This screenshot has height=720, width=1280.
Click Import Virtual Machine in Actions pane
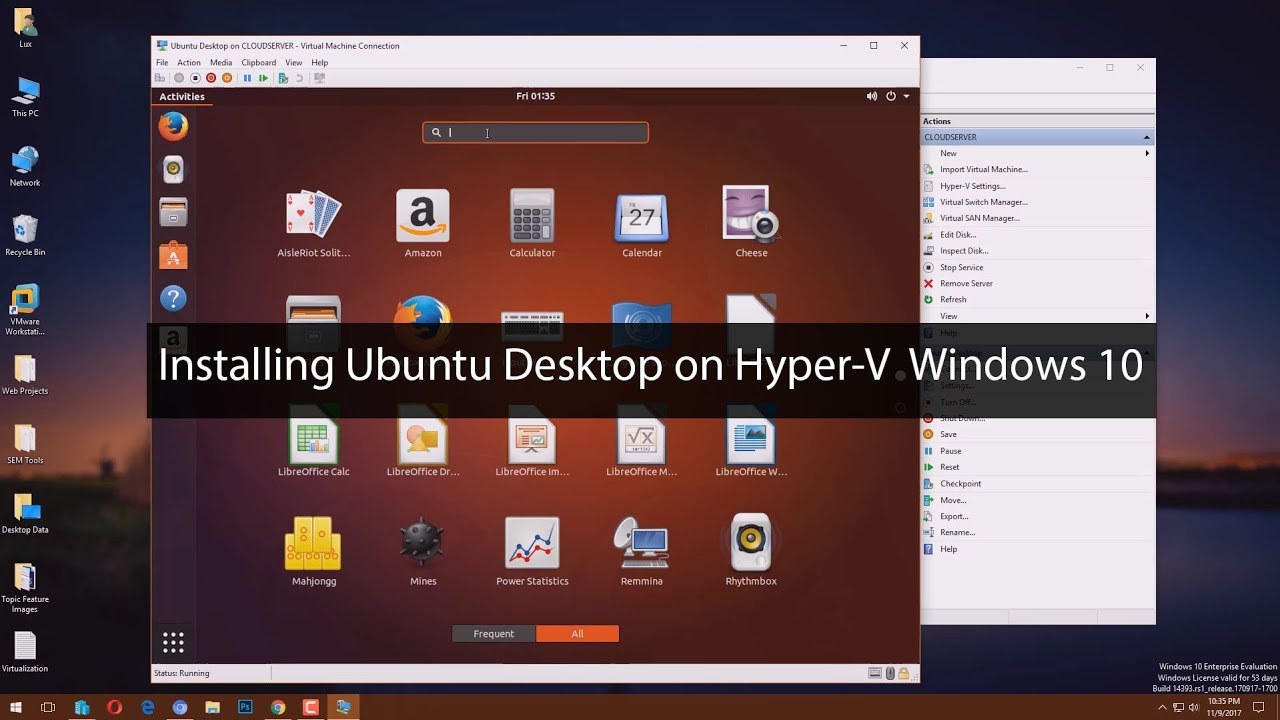click(x=983, y=169)
